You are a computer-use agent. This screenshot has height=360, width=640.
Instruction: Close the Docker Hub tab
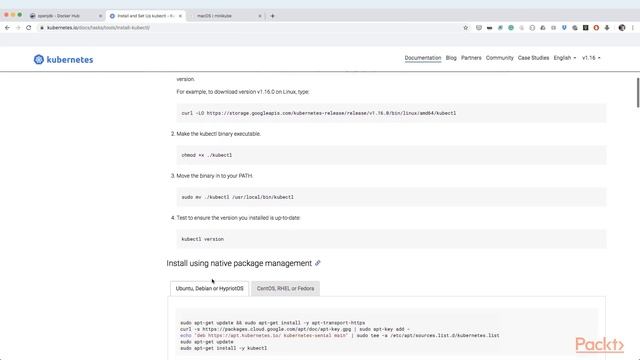point(100,16)
